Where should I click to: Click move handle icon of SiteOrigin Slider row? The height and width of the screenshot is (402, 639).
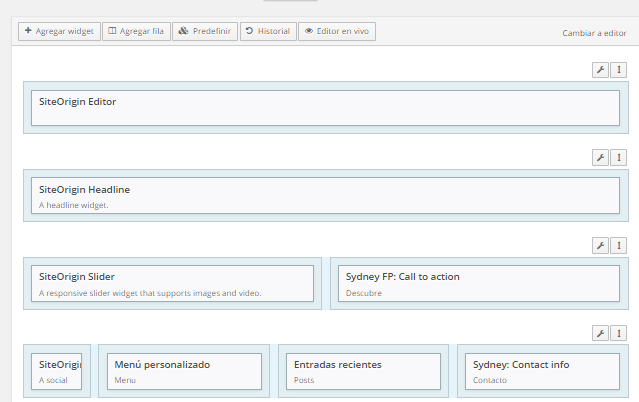(x=619, y=245)
